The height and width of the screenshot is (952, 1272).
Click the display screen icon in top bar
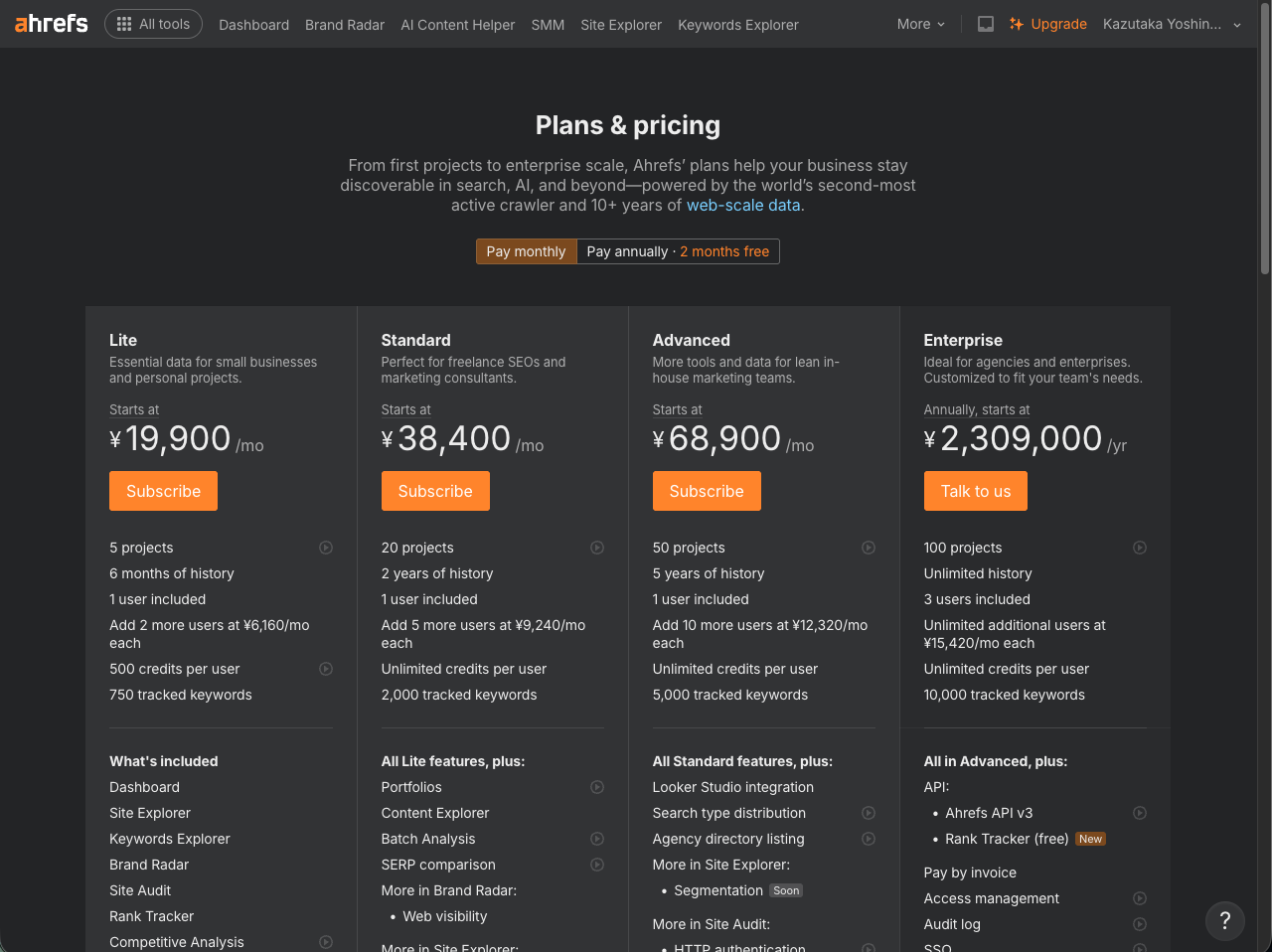pyautogui.click(x=985, y=23)
